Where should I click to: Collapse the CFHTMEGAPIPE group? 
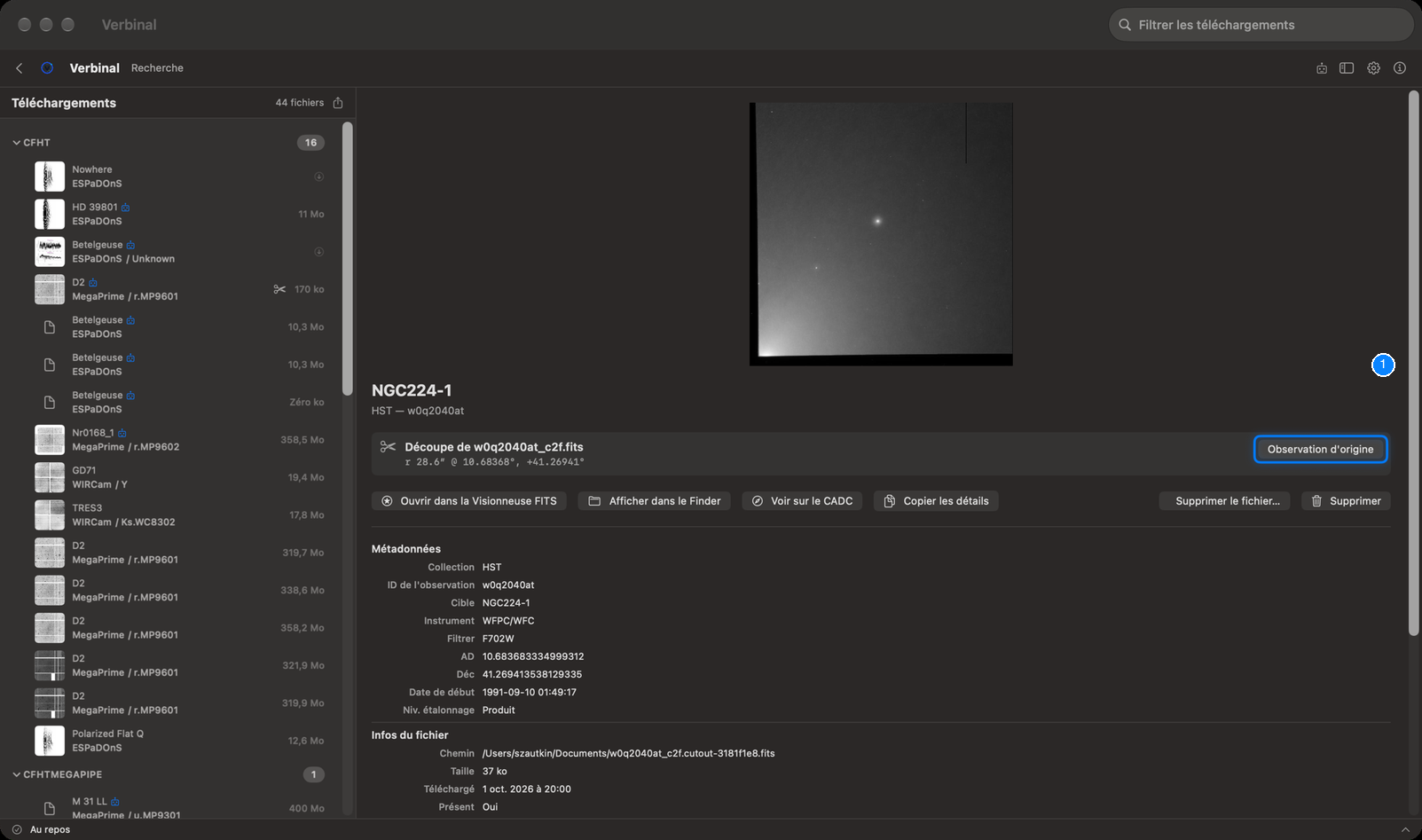tap(16, 774)
